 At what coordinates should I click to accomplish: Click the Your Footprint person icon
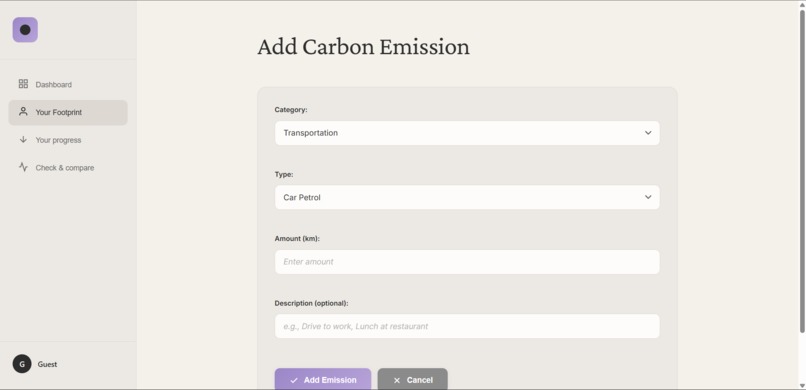tap(23, 112)
